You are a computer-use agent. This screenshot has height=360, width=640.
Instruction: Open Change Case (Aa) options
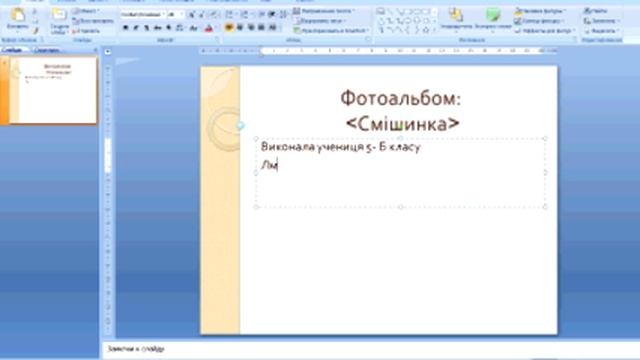194,28
